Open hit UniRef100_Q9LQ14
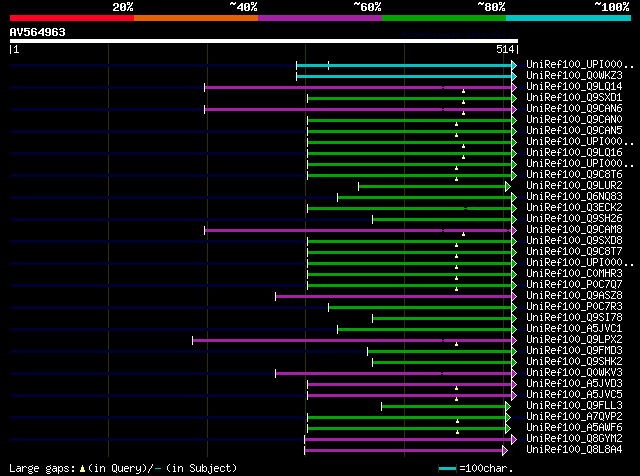Screen dimensions: 640x476 (x=574, y=87)
